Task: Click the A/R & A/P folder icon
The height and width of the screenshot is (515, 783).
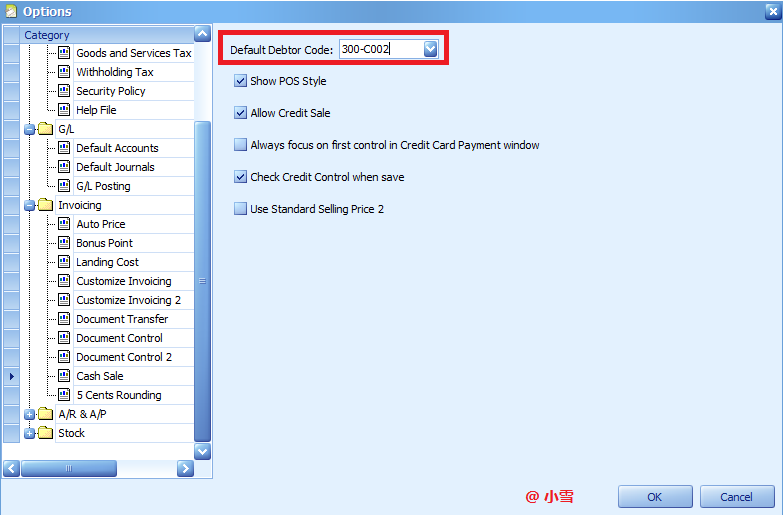Action: [45, 414]
